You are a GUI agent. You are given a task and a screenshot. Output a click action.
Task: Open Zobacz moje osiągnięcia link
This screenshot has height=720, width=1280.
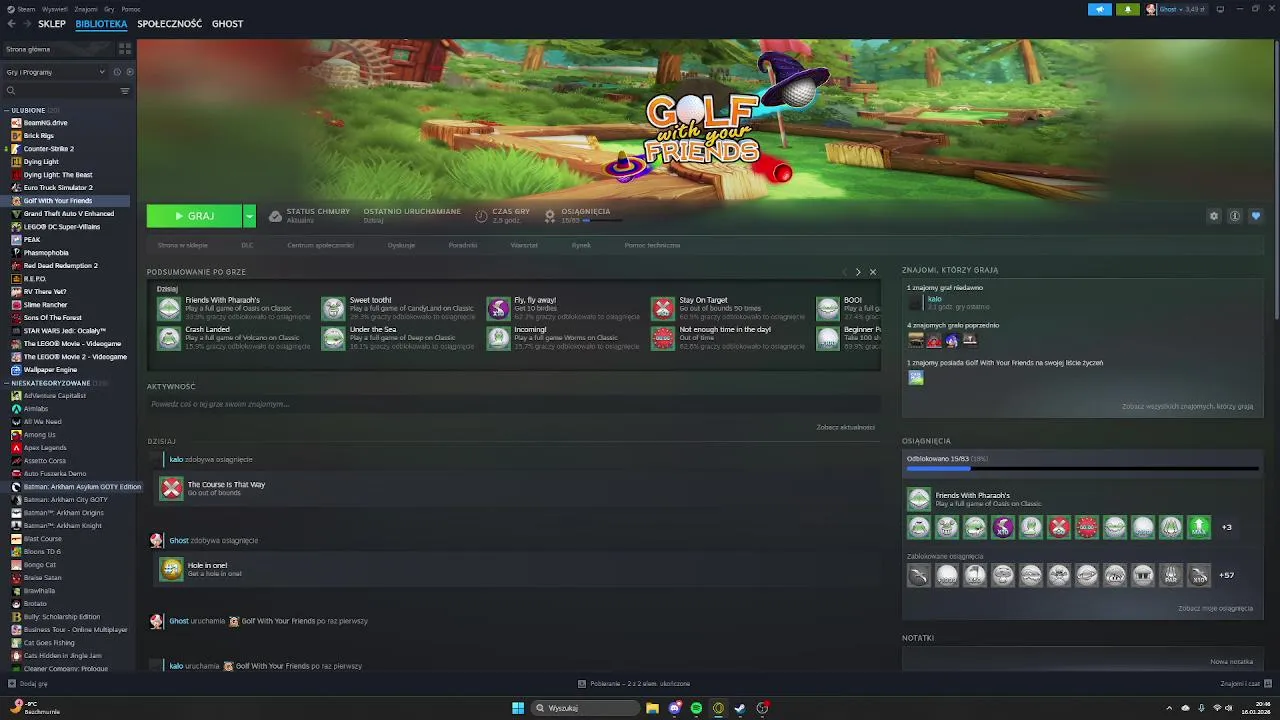[x=1215, y=608]
